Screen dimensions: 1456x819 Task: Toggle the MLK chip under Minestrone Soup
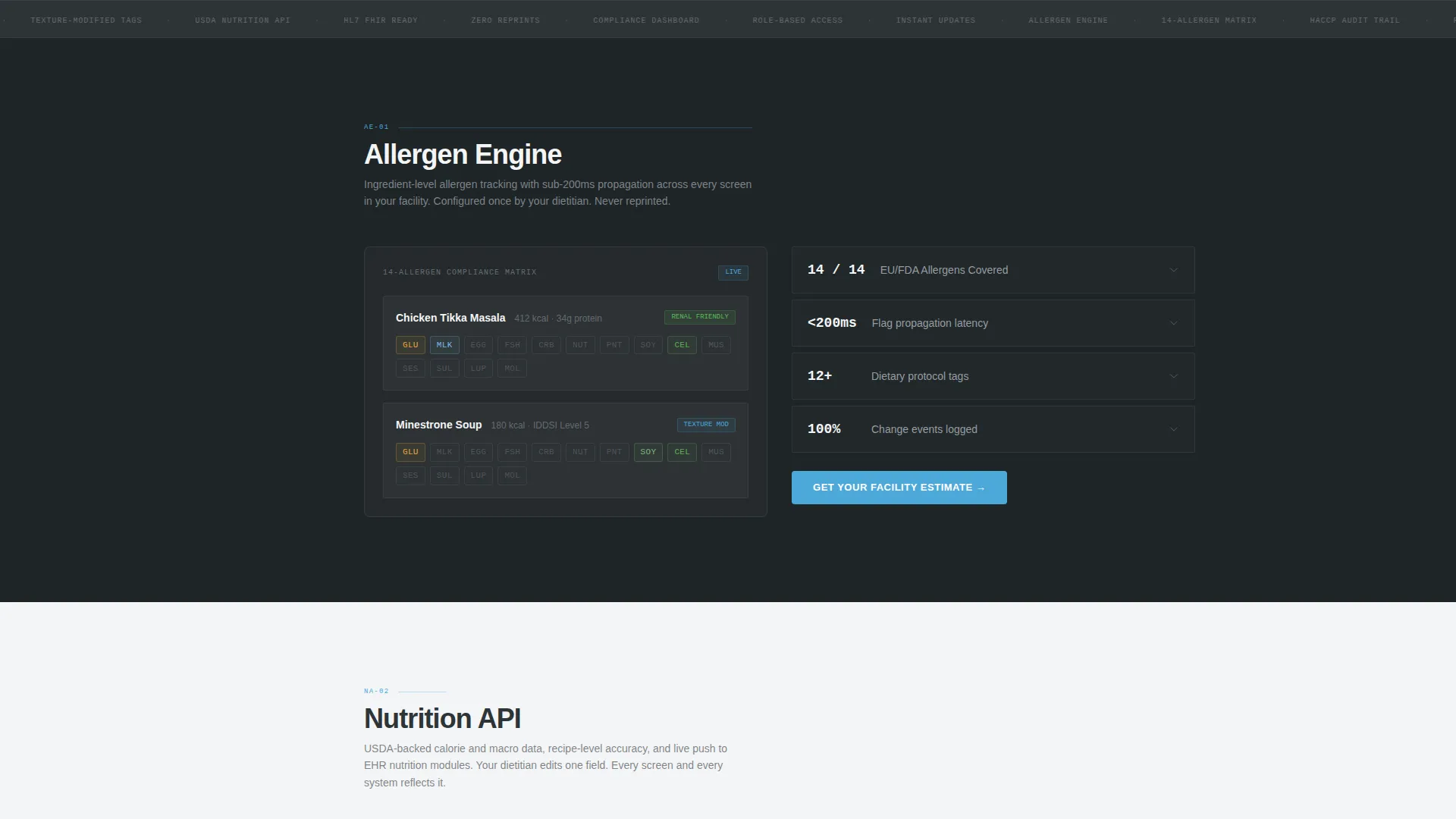point(444,452)
